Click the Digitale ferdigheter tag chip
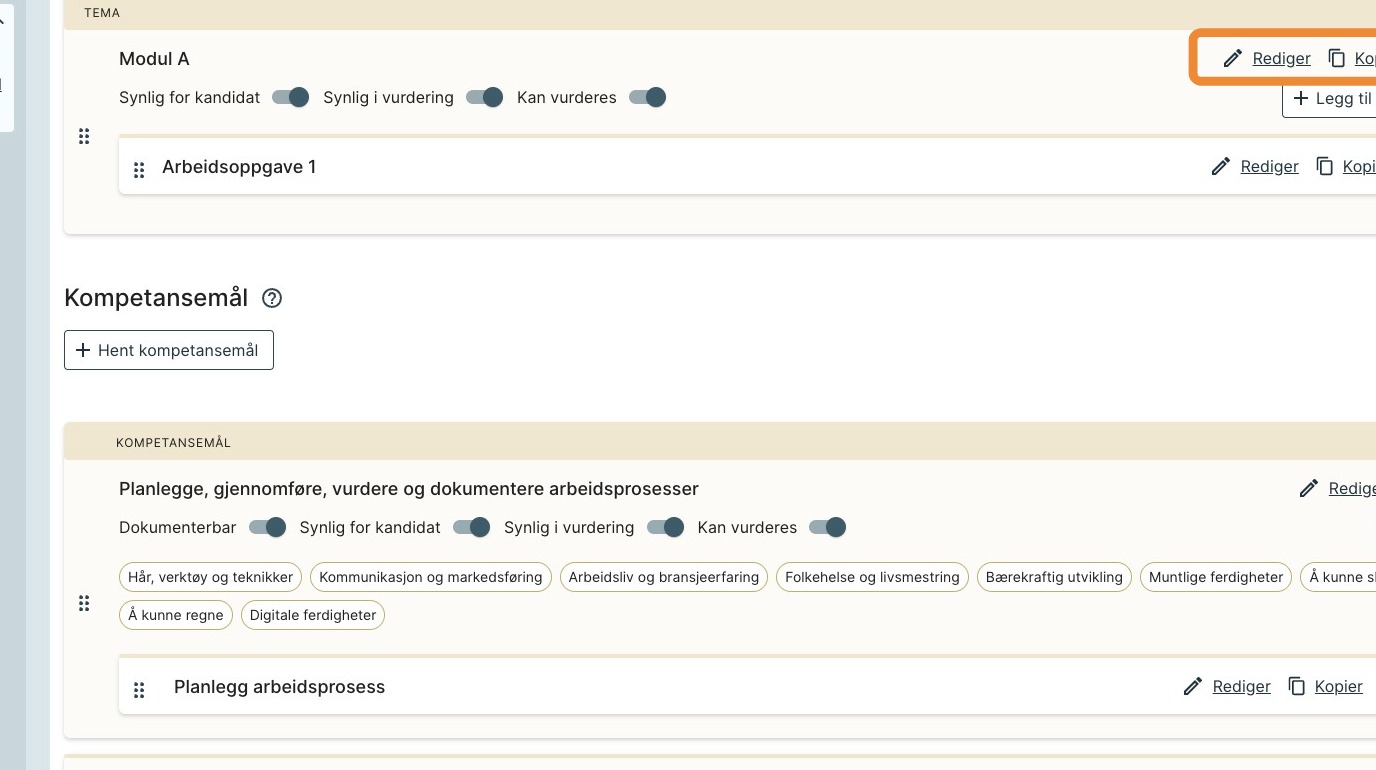1376x770 pixels. tap(313, 615)
